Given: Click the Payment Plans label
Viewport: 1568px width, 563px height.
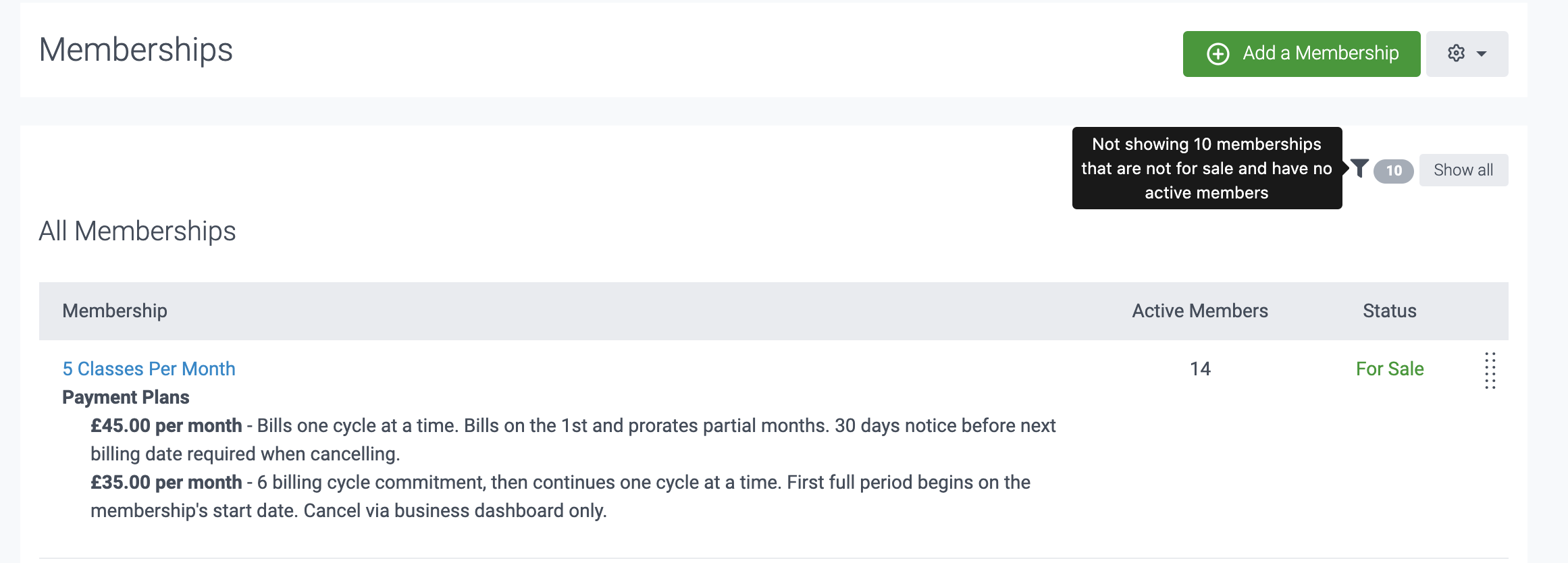Looking at the screenshot, I should coord(126,397).
